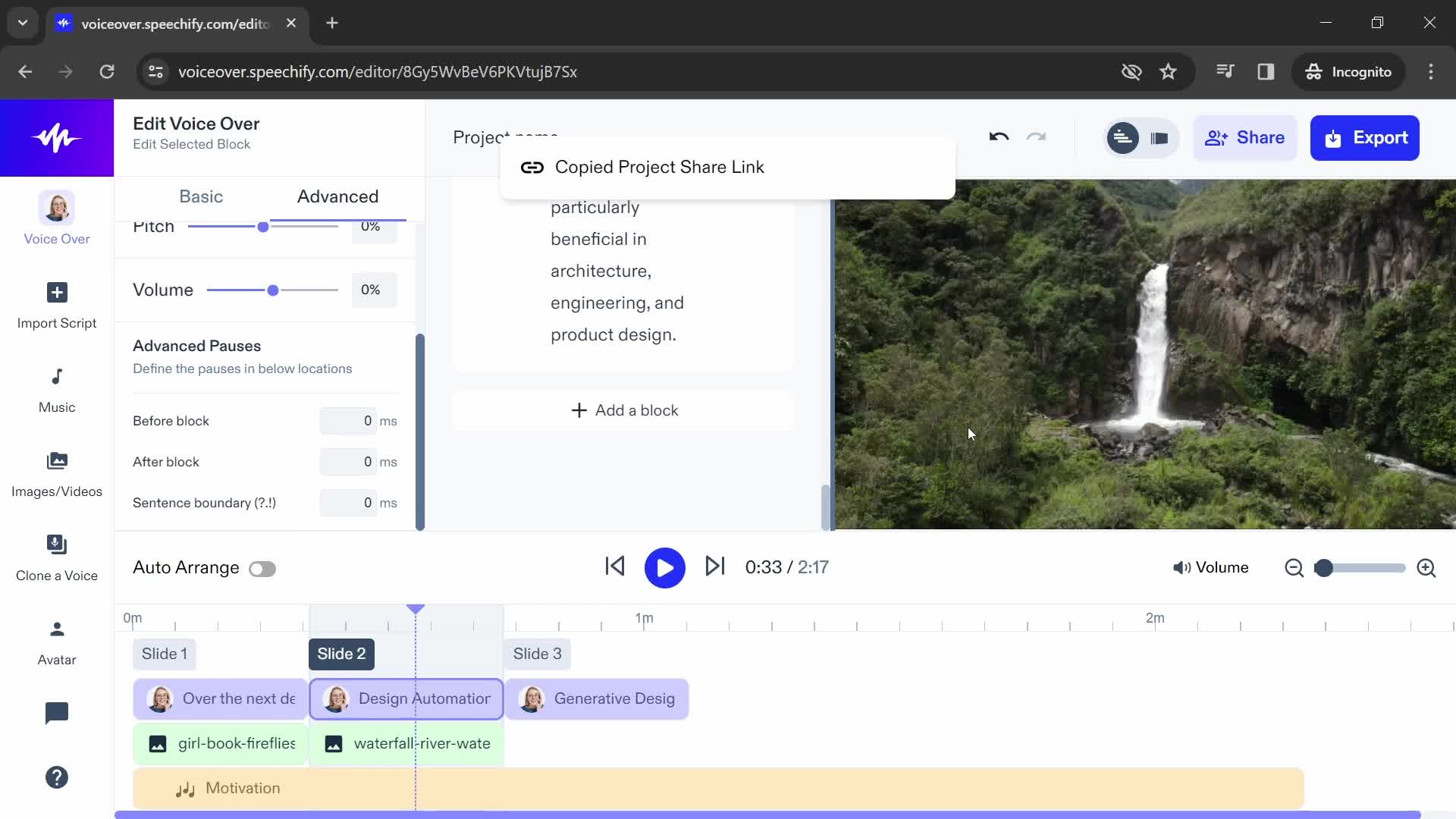
Task: Zoom in the timeline
Action: coord(1426,568)
